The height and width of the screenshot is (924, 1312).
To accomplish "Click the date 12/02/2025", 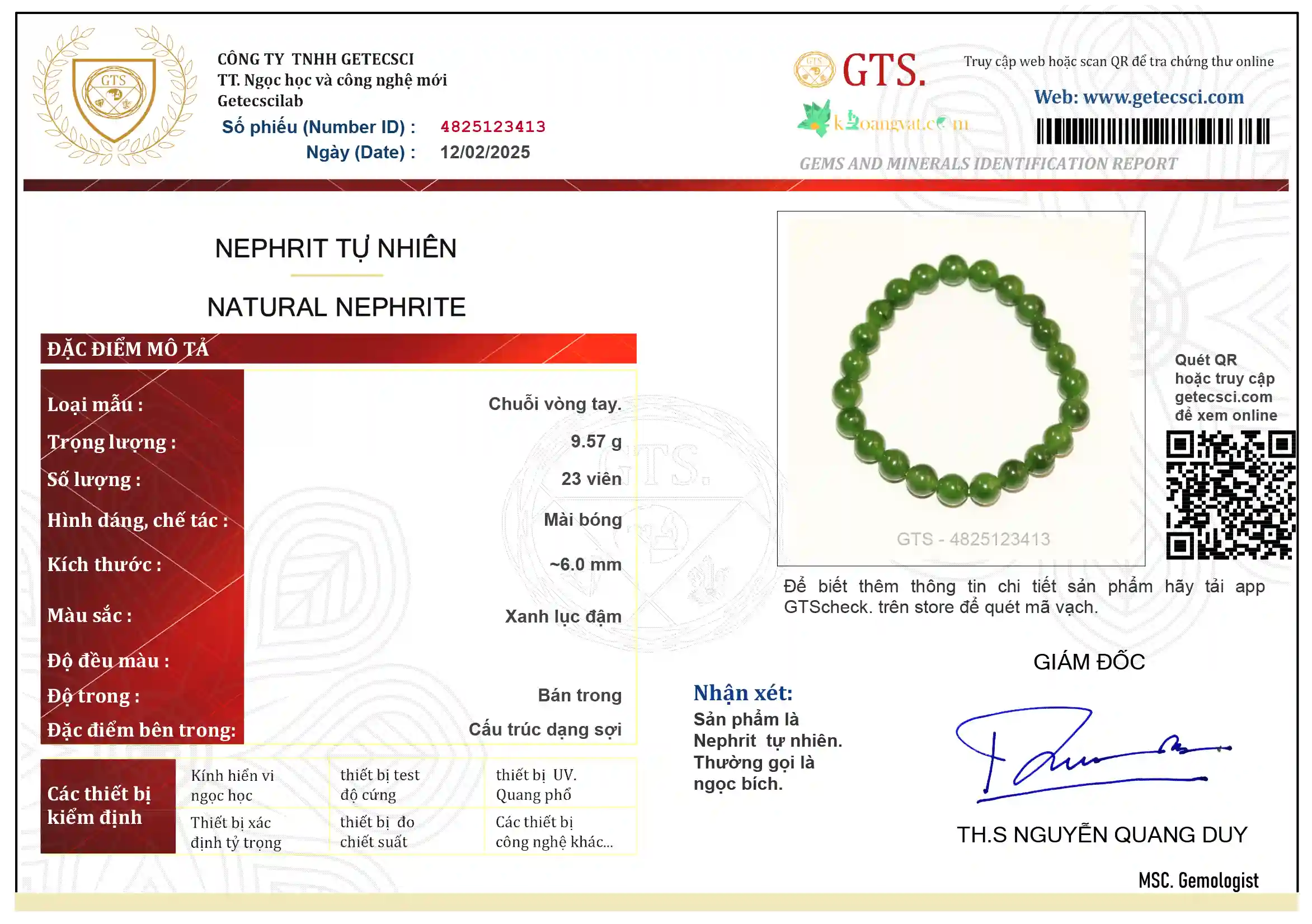I will [485, 153].
